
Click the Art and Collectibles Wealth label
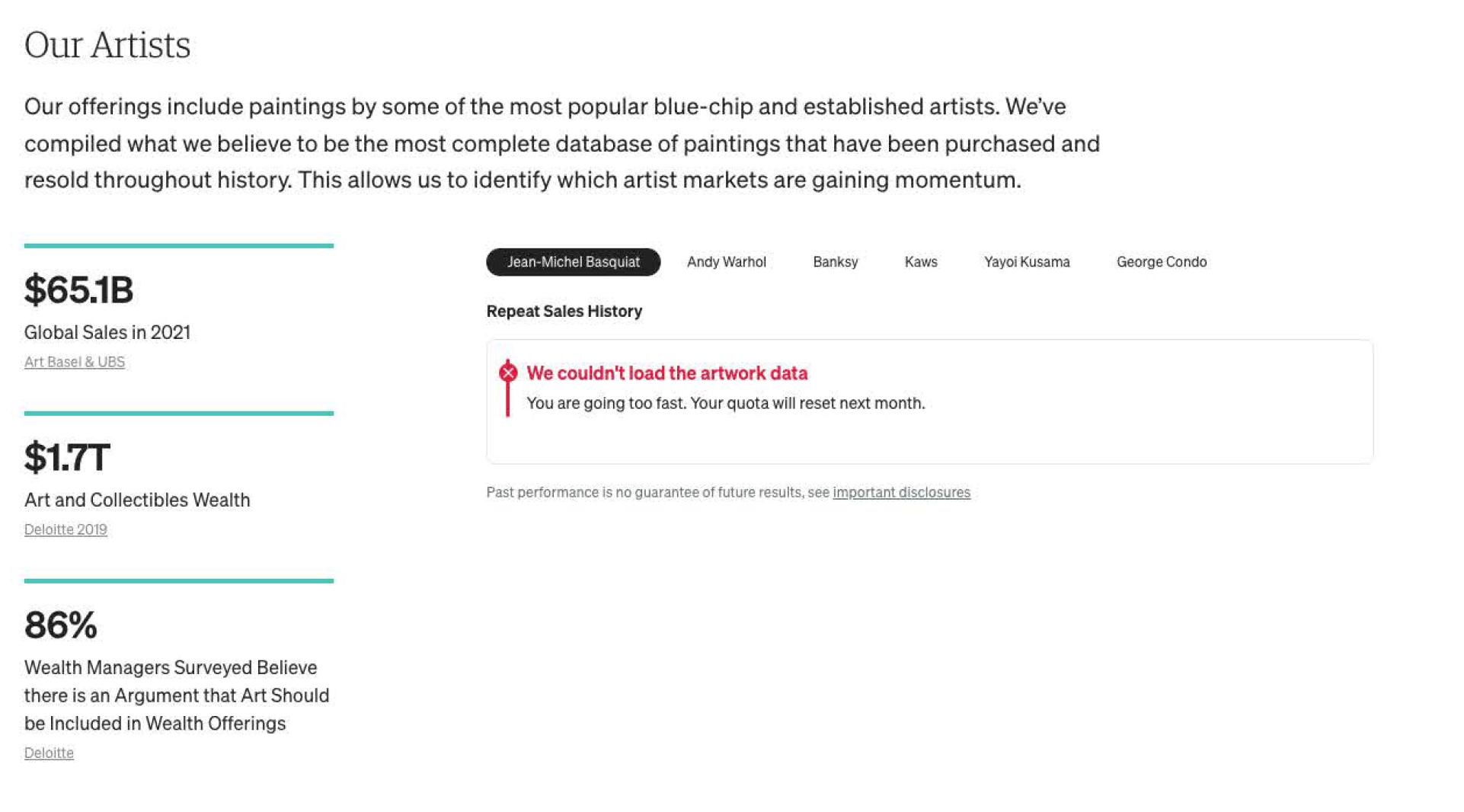coord(137,500)
